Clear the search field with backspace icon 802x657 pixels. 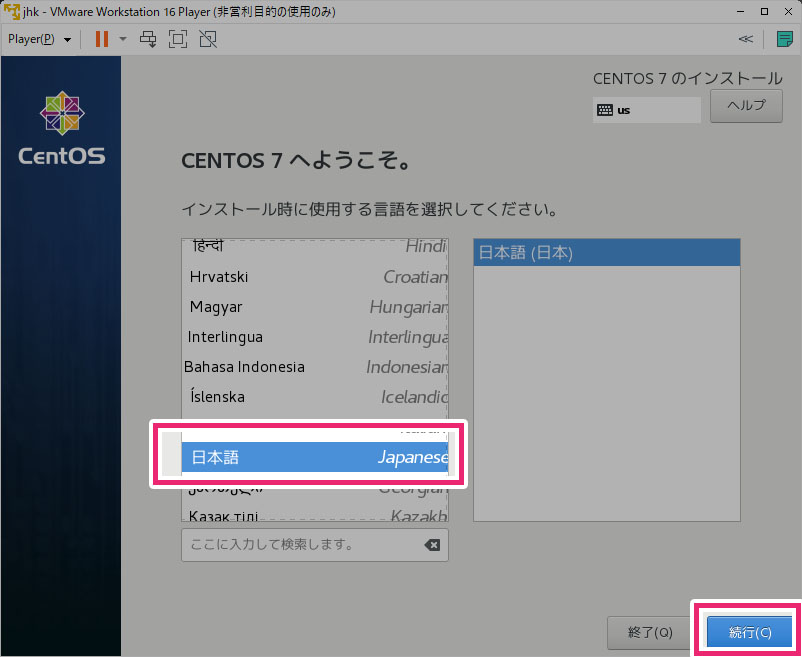[432, 545]
